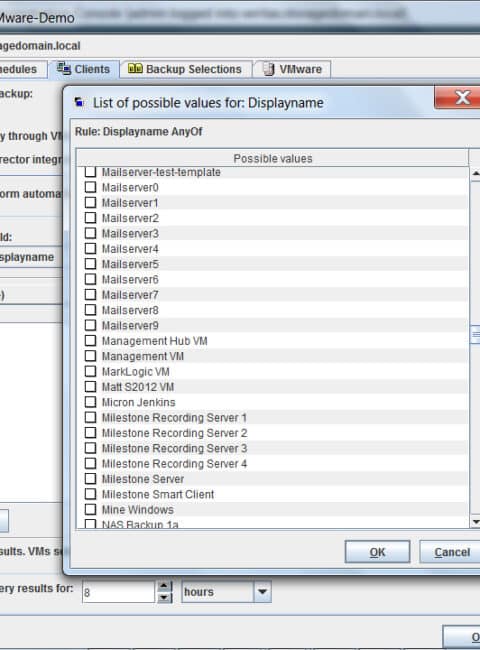The height and width of the screenshot is (650, 480).
Task: Increase the query results value with up arrow
Action: click(x=165, y=586)
